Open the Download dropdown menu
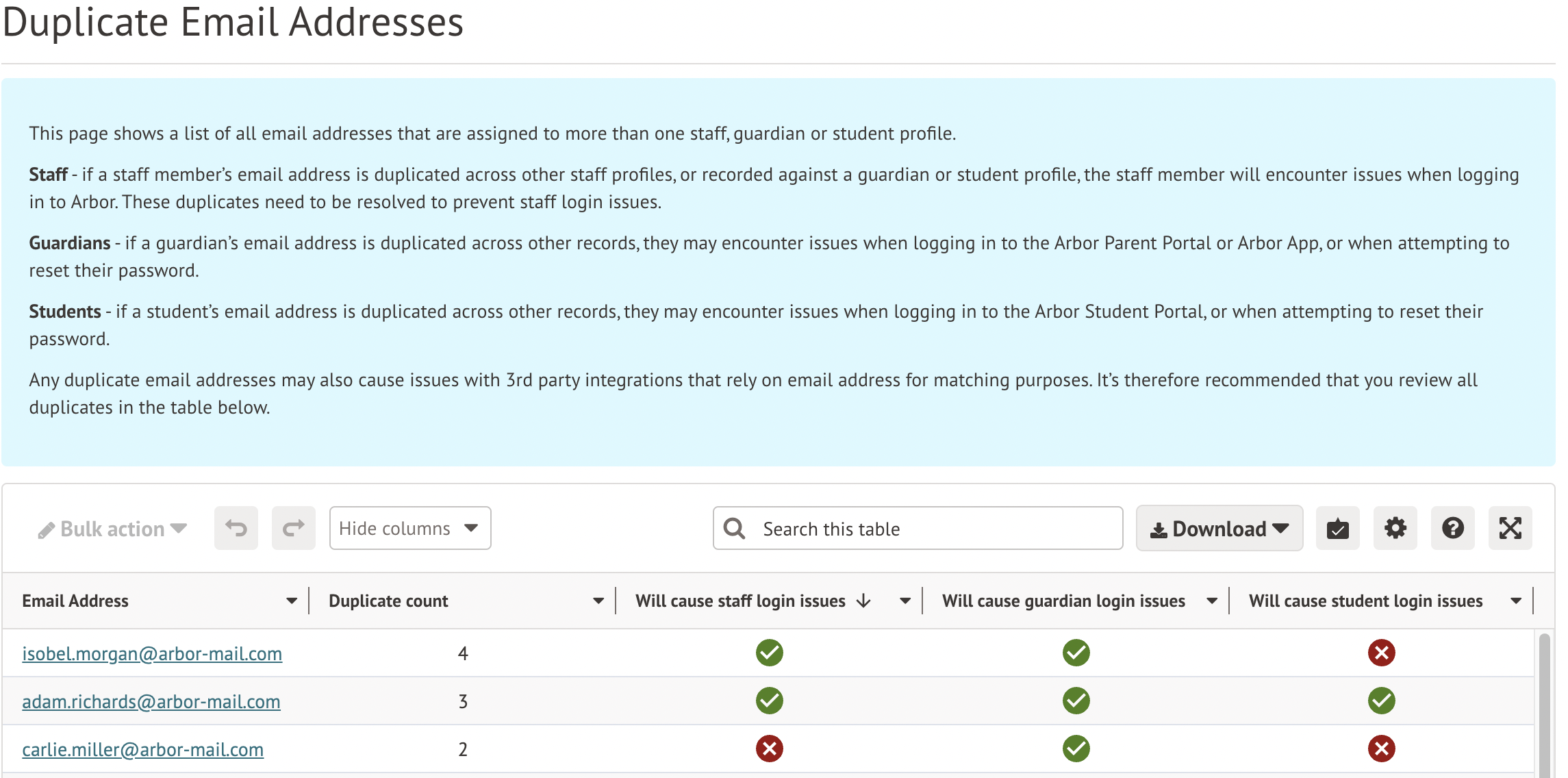The image size is (1568, 778). [x=1219, y=528]
